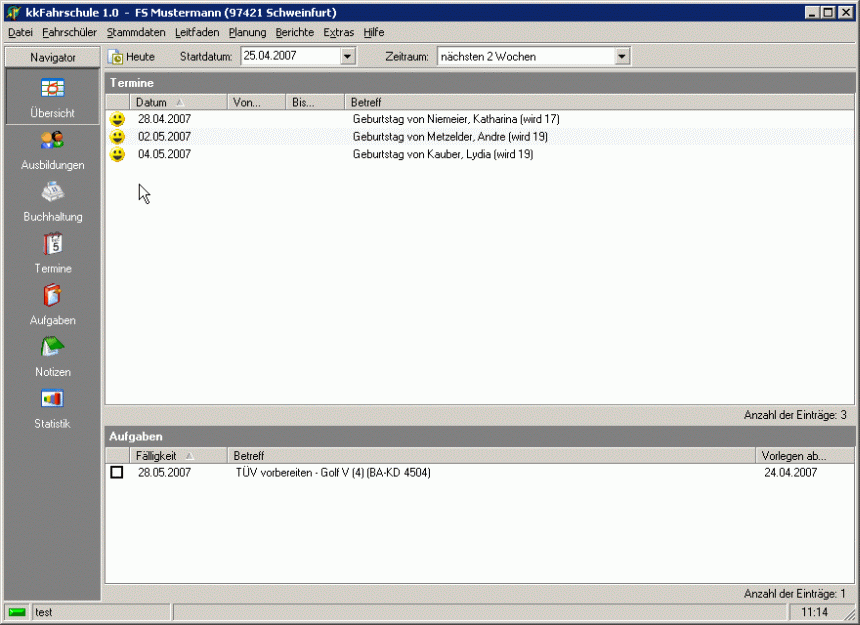The width and height of the screenshot is (860, 625).
Task: Click smiley icon for Niemeier birthday
Action: point(117,119)
